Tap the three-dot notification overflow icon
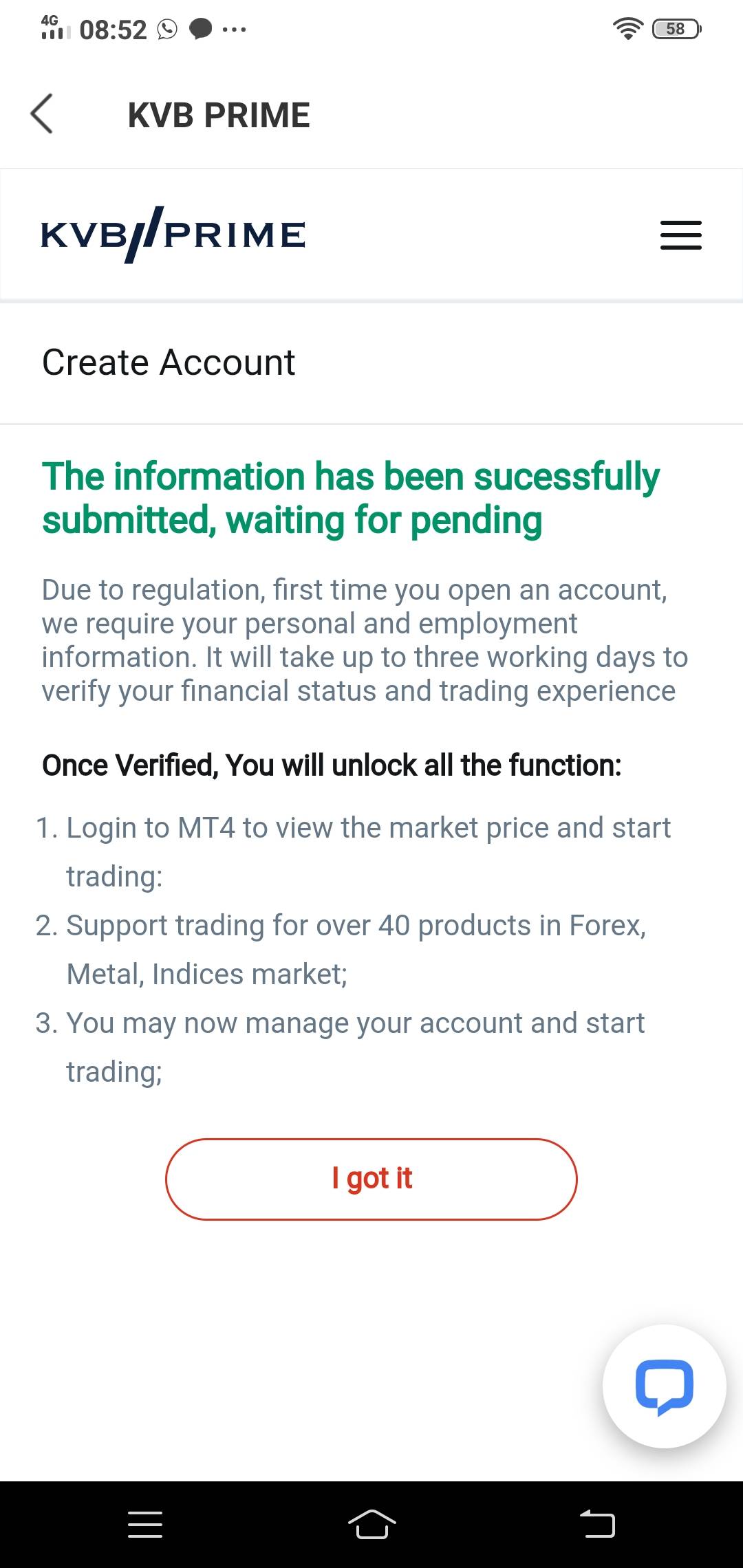Viewport: 743px width, 1568px height. pos(235,30)
